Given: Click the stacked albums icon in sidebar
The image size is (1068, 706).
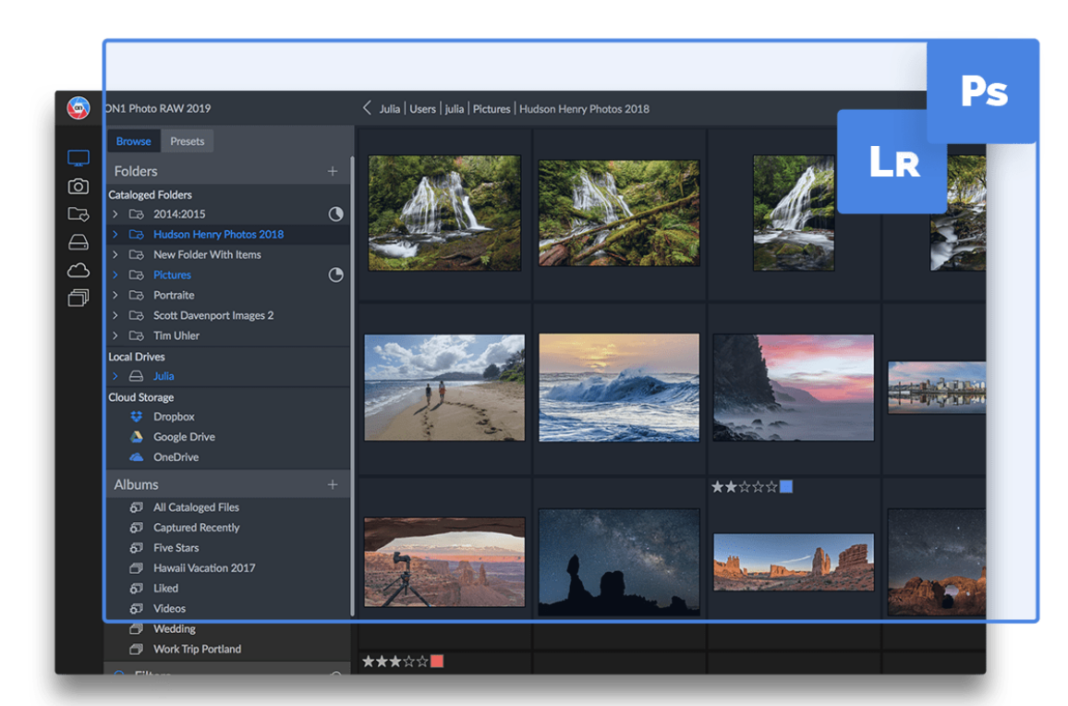Looking at the screenshot, I should pyautogui.click(x=78, y=298).
